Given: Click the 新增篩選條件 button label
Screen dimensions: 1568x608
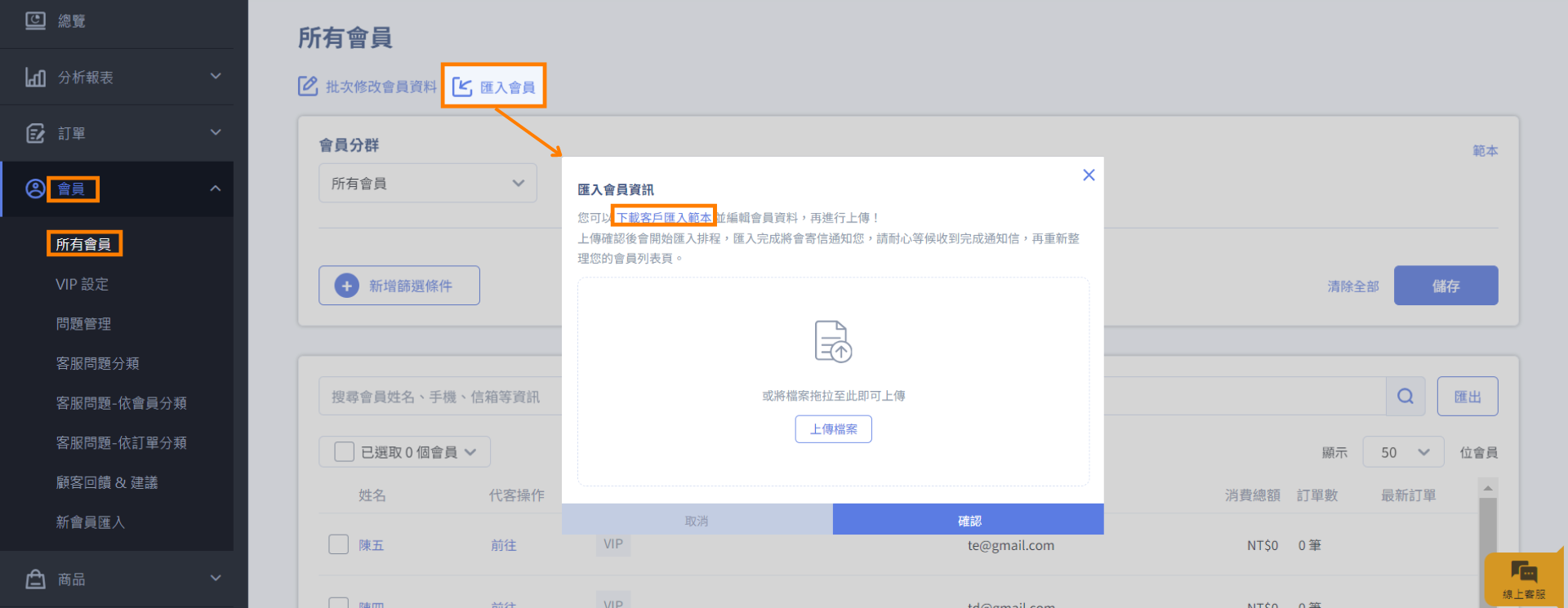Looking at the screenshot, I should click(411, 286).
